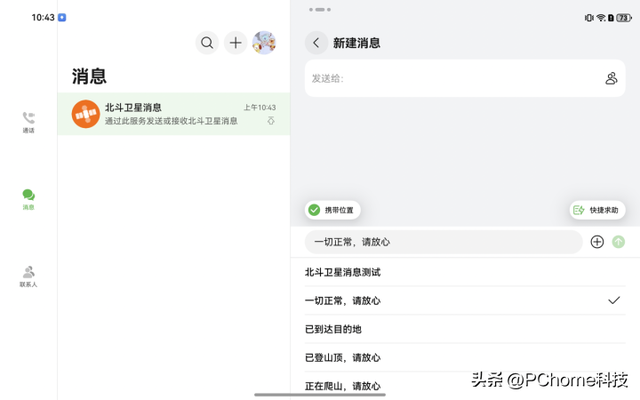Switch to the 通话 calls tab

coord(29,122)
